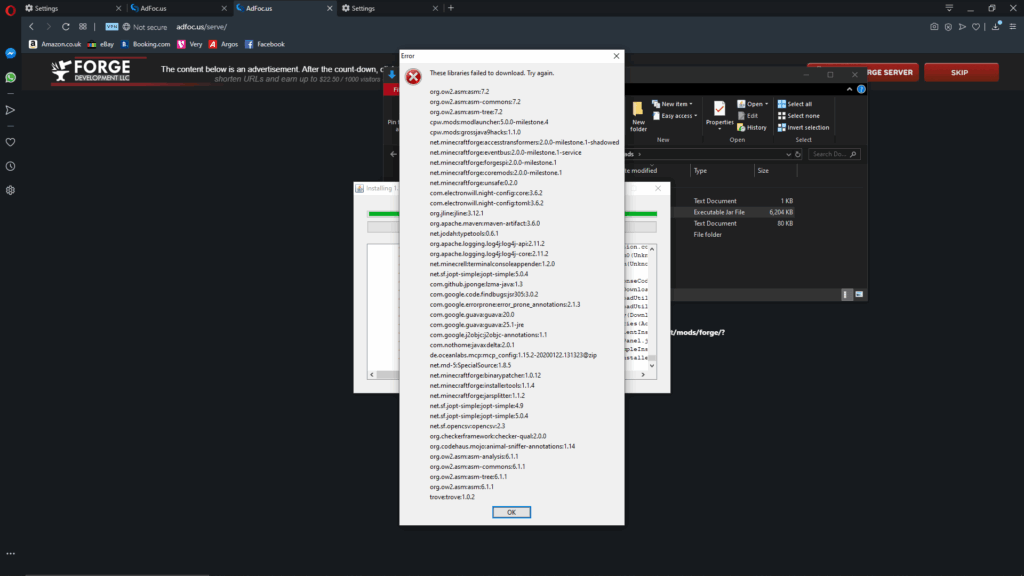Open the Easy access dropdown in File Explorer

point(675,116)
